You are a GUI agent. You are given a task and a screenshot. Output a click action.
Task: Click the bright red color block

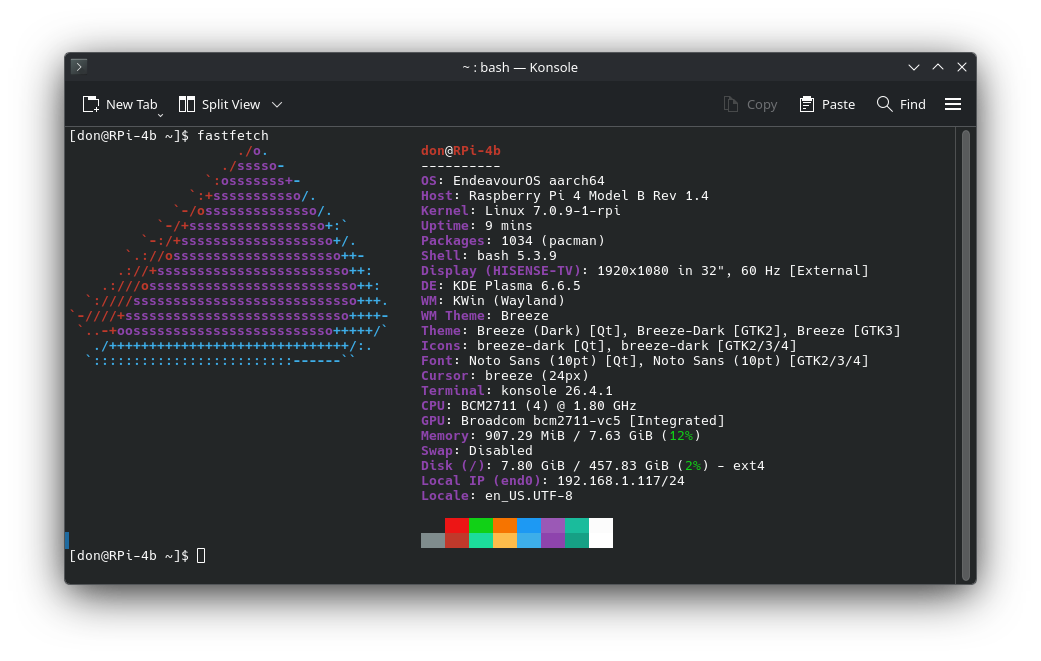pyautogui.click(x=457, y=526)
